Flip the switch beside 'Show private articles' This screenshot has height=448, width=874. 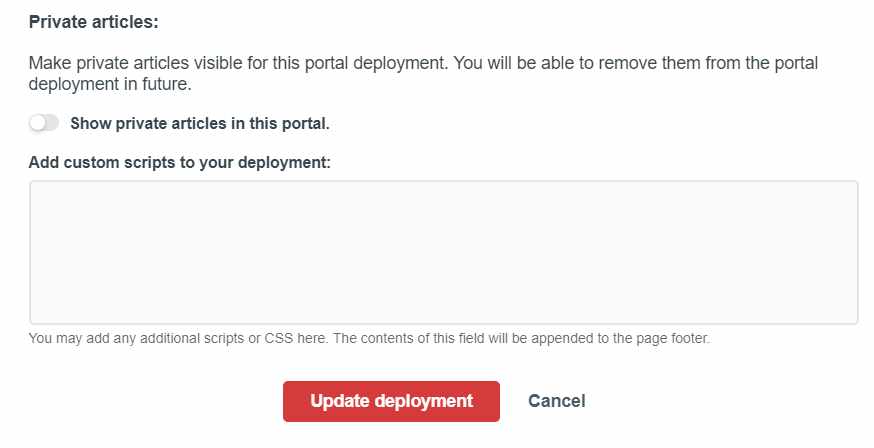click(44, 123)
